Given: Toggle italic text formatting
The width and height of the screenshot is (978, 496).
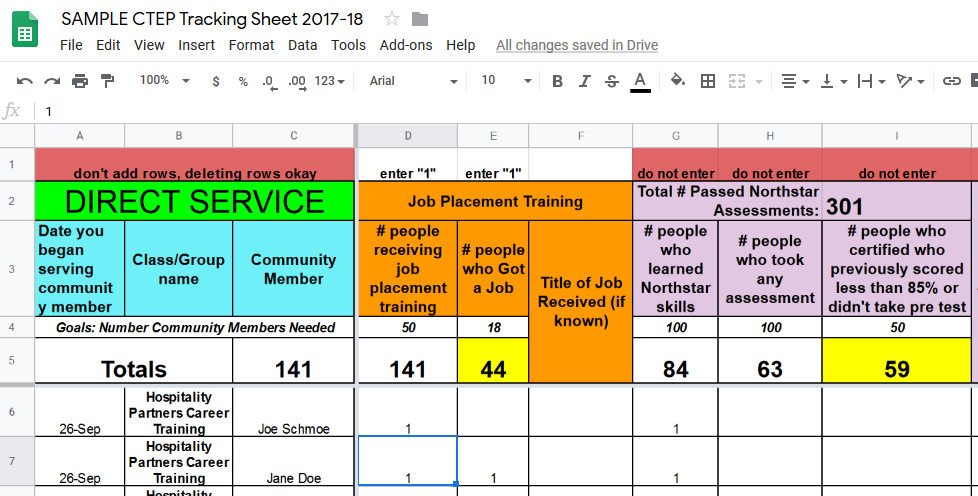Looking at the screenshot, I should [x=585, y=81].
